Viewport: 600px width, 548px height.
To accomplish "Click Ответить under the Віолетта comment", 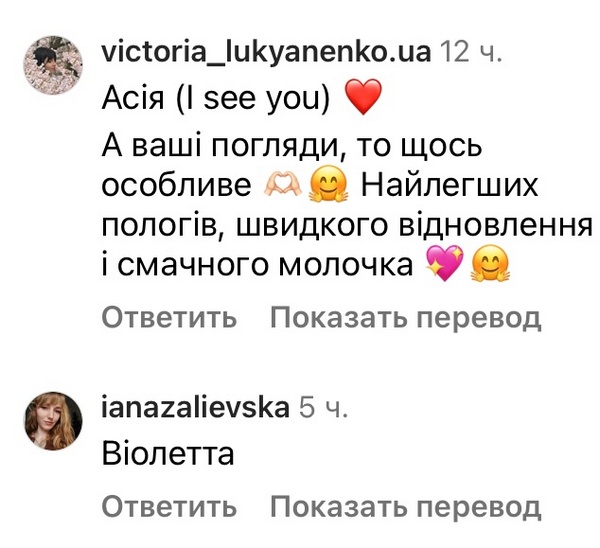I will (169, 506).
